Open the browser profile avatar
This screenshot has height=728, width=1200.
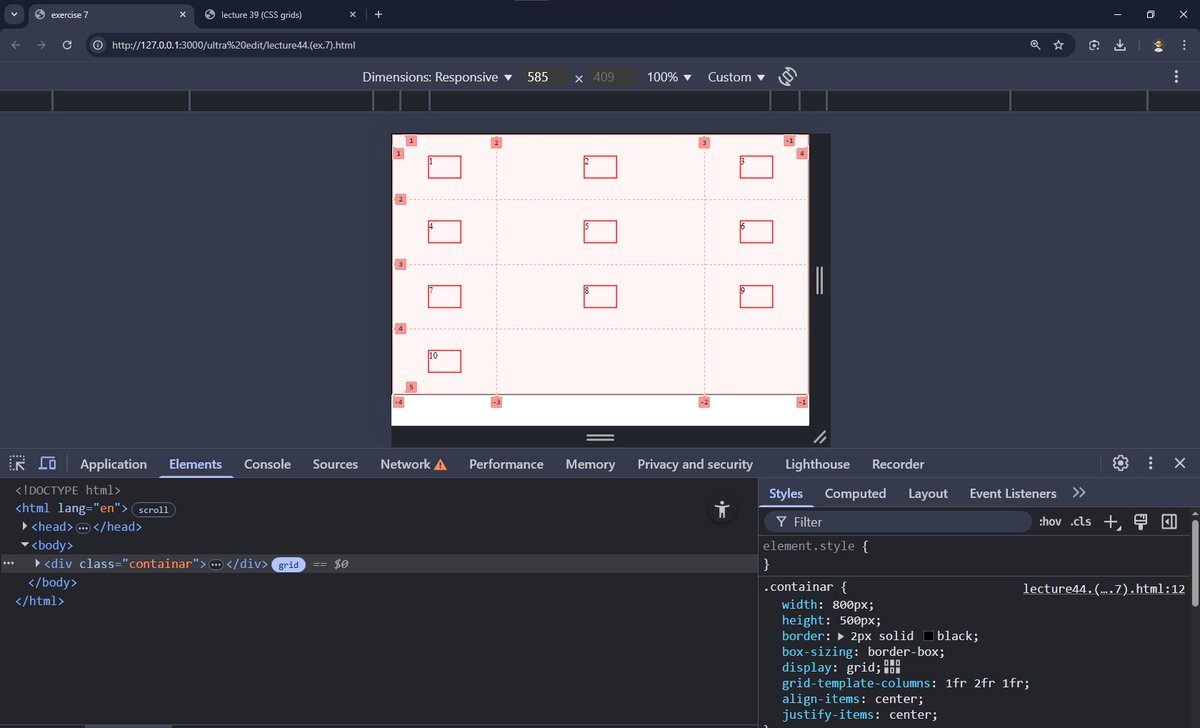1157,45
